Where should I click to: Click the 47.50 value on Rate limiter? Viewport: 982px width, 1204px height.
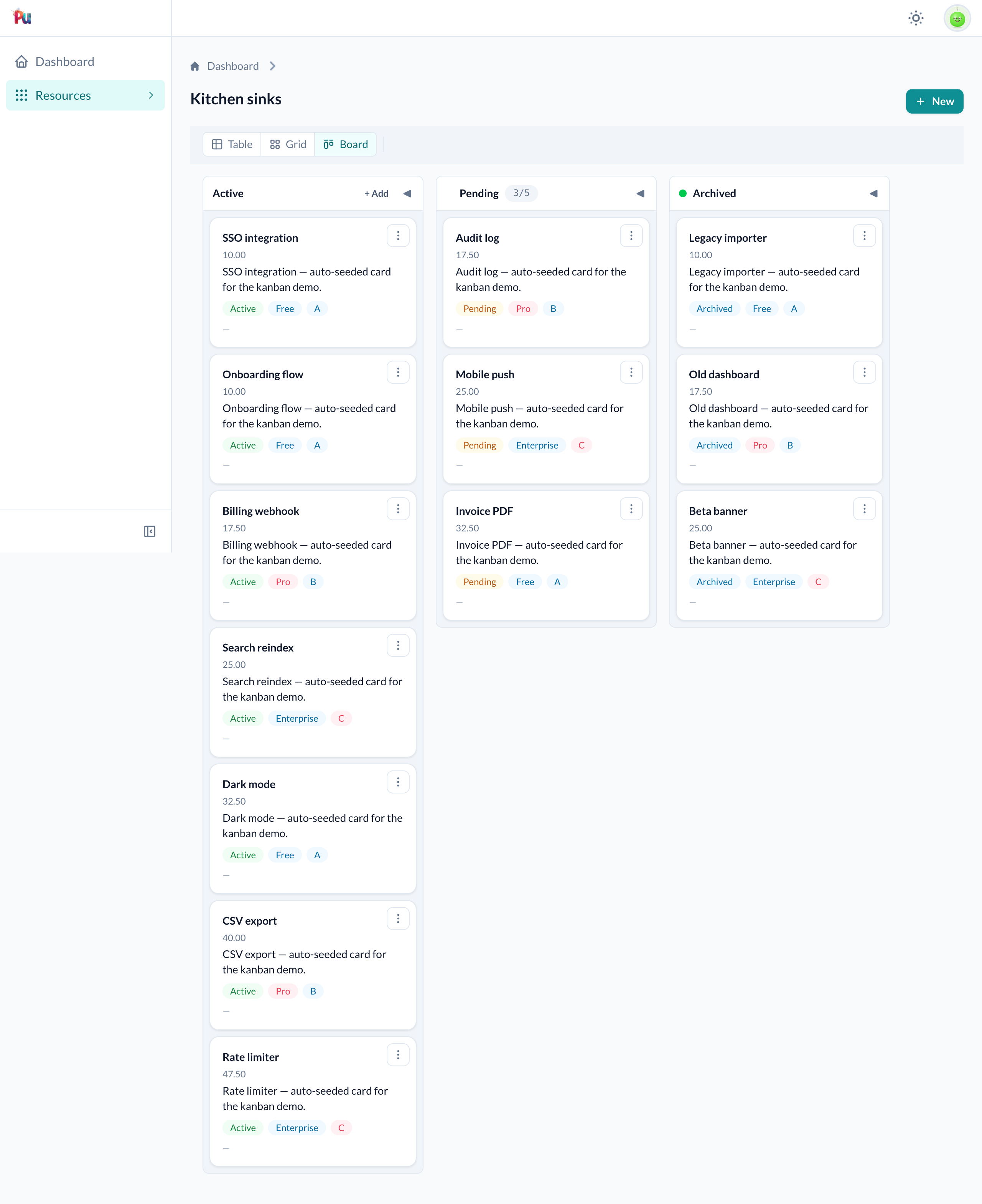234,1074
